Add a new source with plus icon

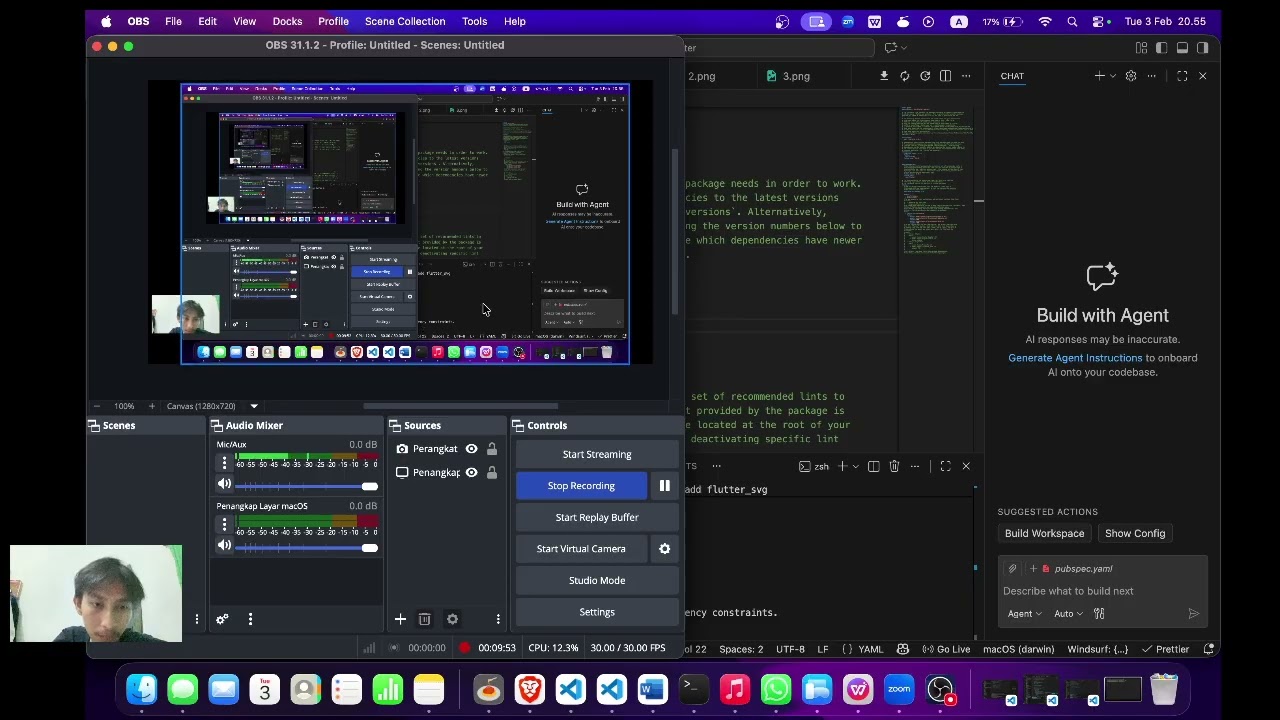pos(400,620)
